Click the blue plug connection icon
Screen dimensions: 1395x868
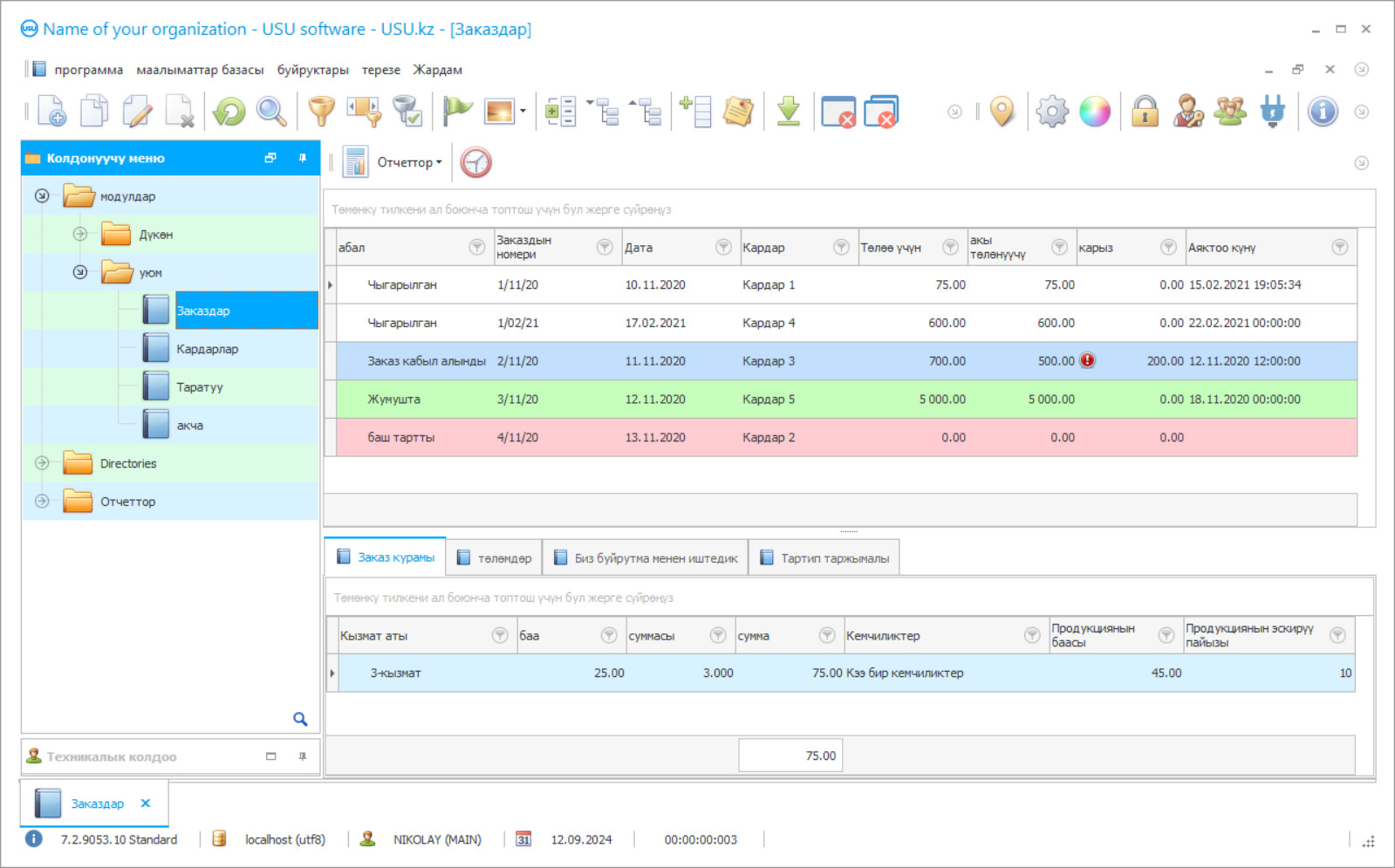[x=1273, y=112]
